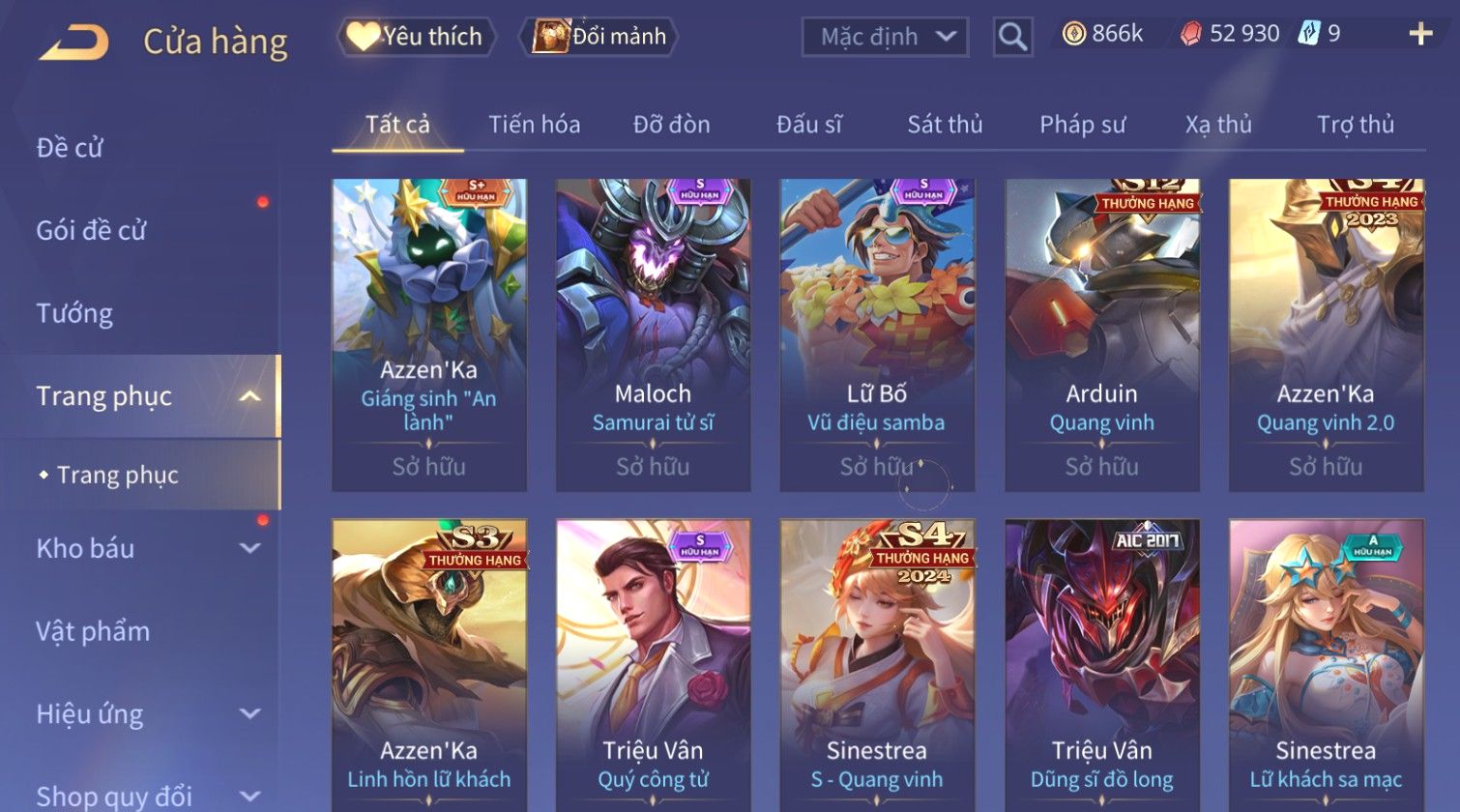Image resolution: width=1460 pixels, height=812 pixels.
Task: Open Tướng in the sidebar
Action: [x=74, y=313]
